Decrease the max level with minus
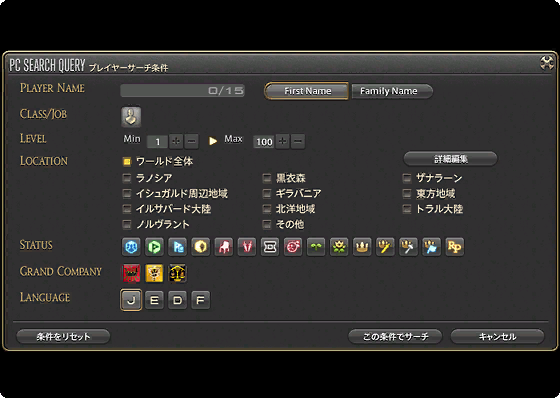The width and height of the screenshot is (560, 400). pyautogui.click(x=298, y=141)
